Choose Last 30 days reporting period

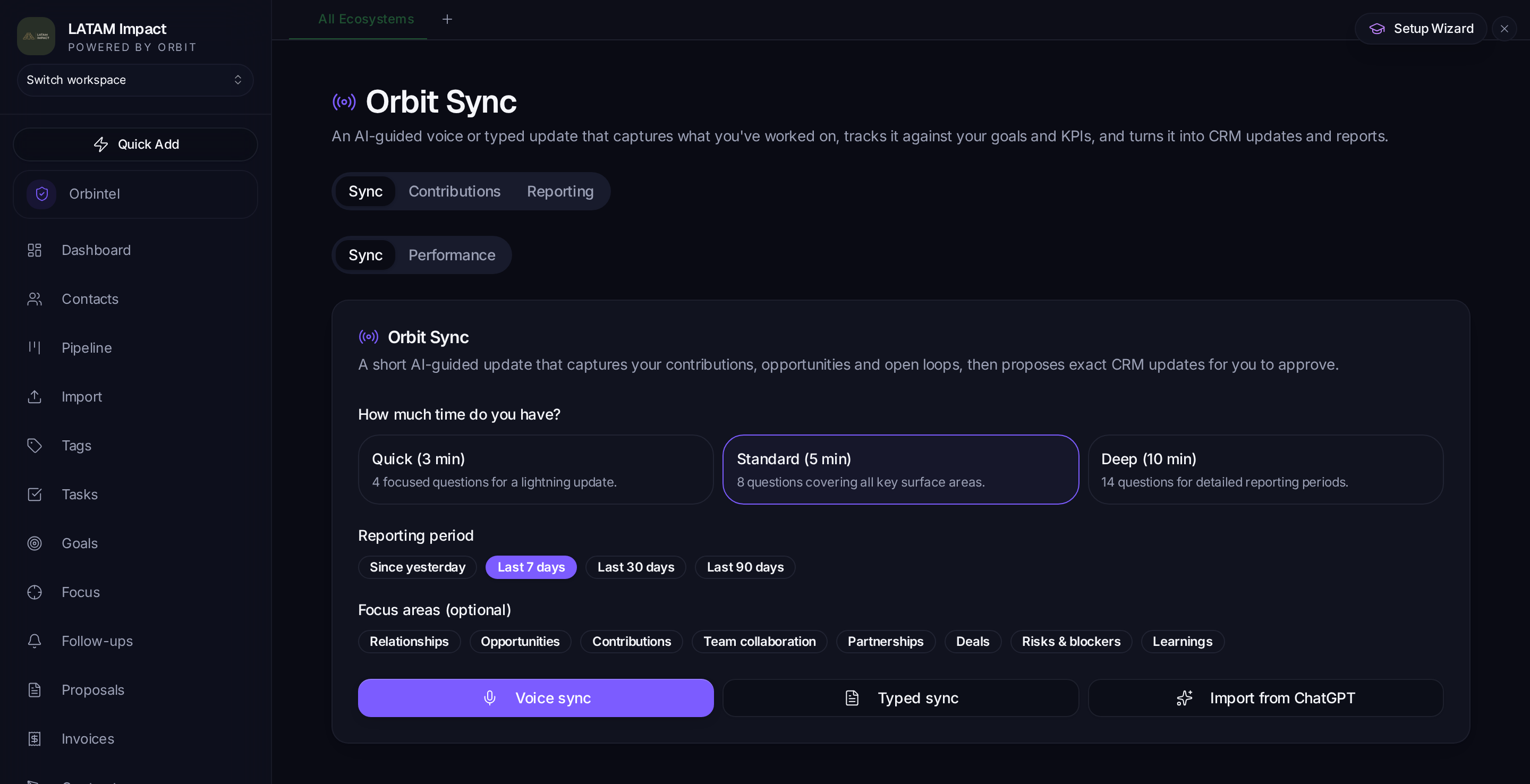pyautogui.click(x=635, y=567)
